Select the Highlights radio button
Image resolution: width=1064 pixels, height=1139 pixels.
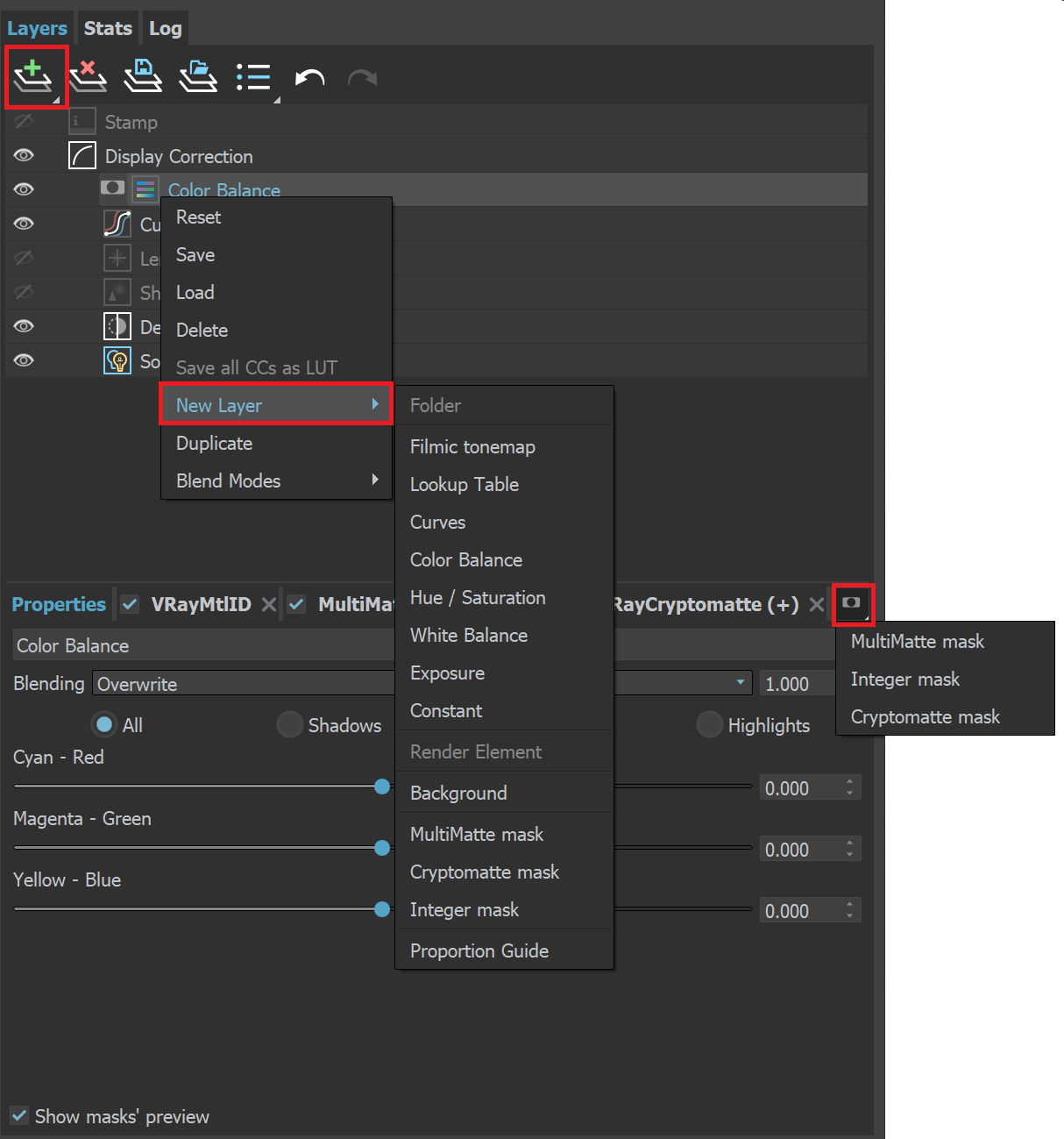709,724
